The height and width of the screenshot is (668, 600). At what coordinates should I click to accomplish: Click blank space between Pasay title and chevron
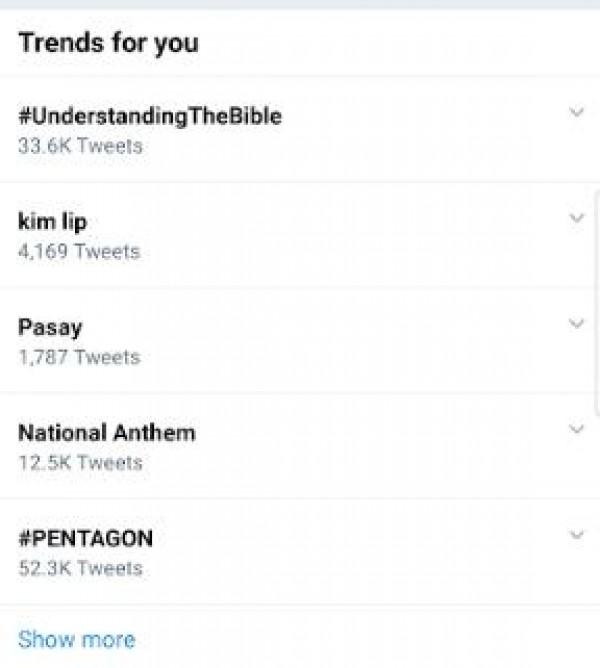[320, 328]
